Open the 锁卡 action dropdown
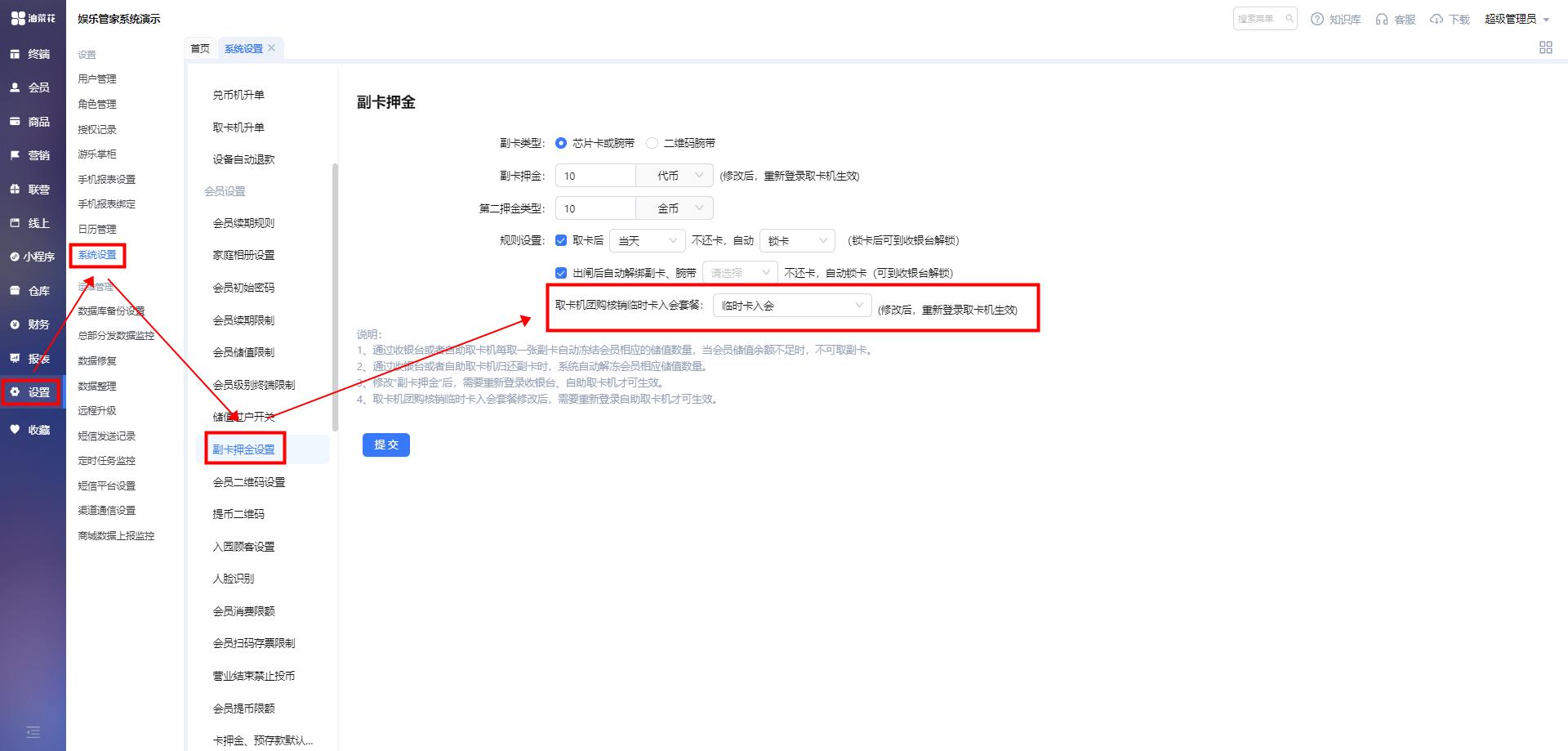The height and width of the screenshot is (751, 1568). click(797, 240)
